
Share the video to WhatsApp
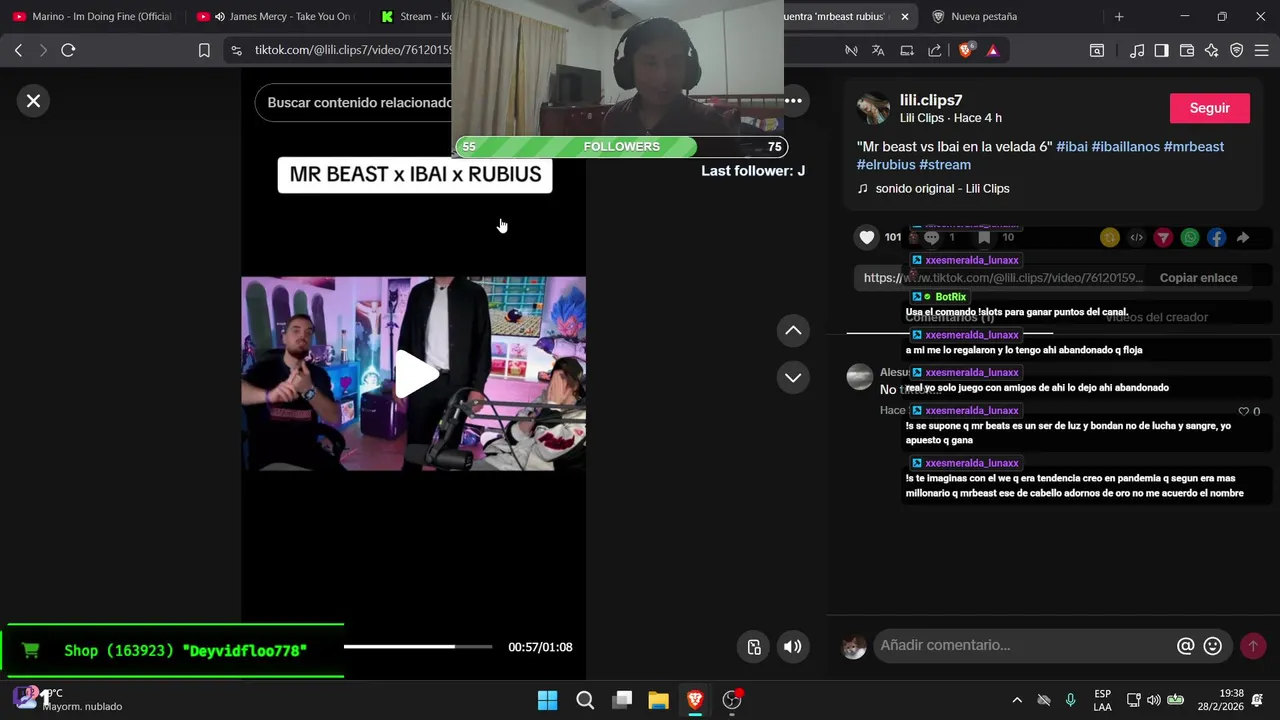click(1190, 237)
